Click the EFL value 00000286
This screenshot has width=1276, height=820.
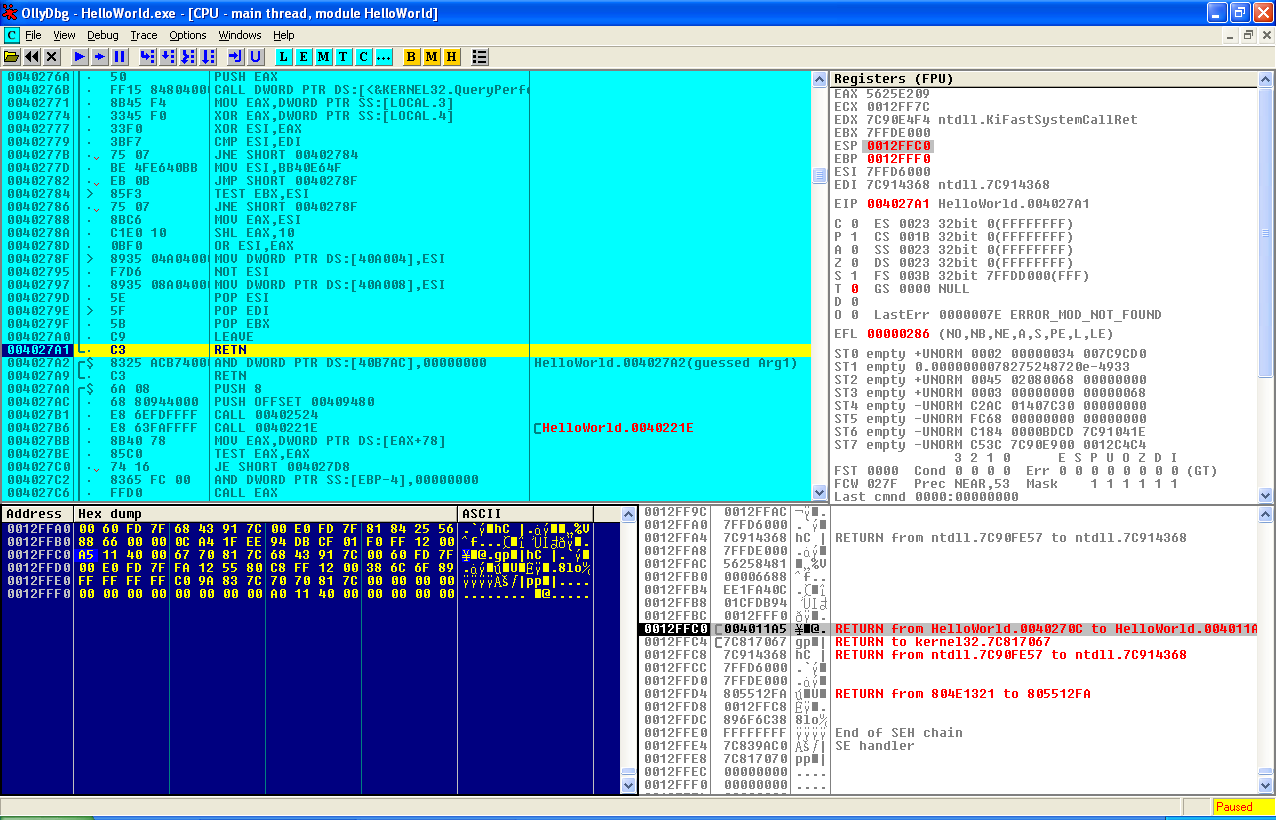click(898, 334)
